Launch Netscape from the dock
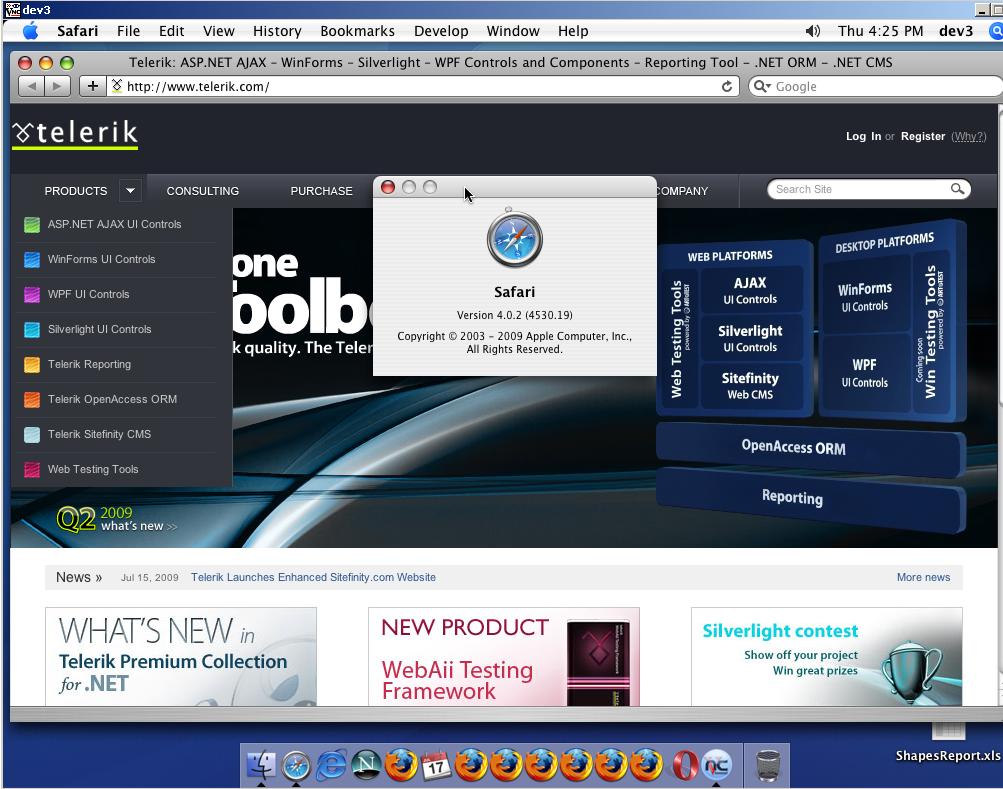 pos(367,765)
